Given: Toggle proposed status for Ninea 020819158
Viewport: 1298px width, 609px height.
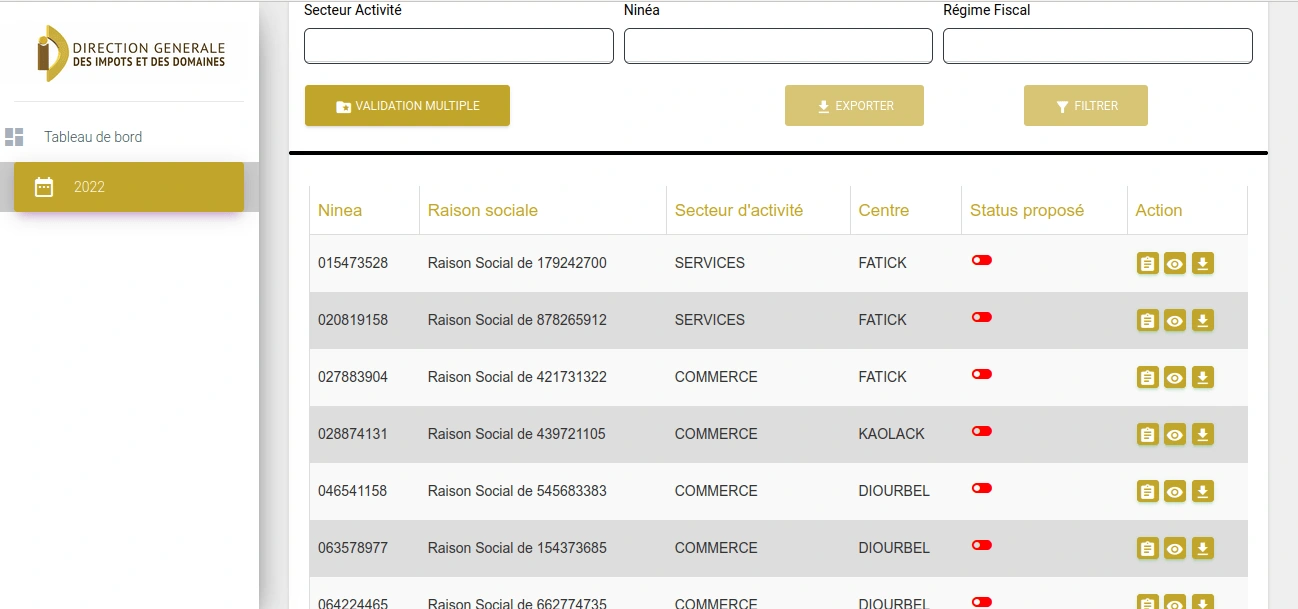Looking at the screenshot, I should click(x=982, y=317).
